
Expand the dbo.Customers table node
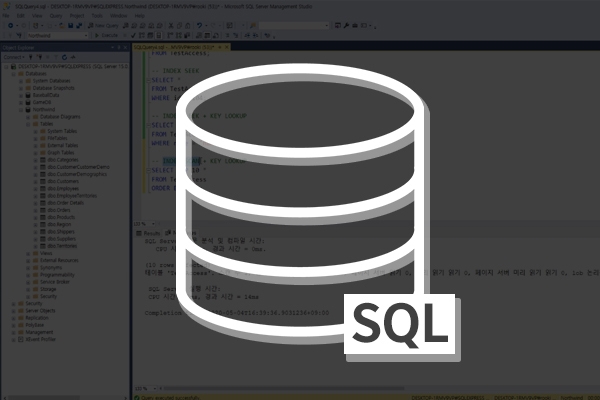tap(36, 181)
